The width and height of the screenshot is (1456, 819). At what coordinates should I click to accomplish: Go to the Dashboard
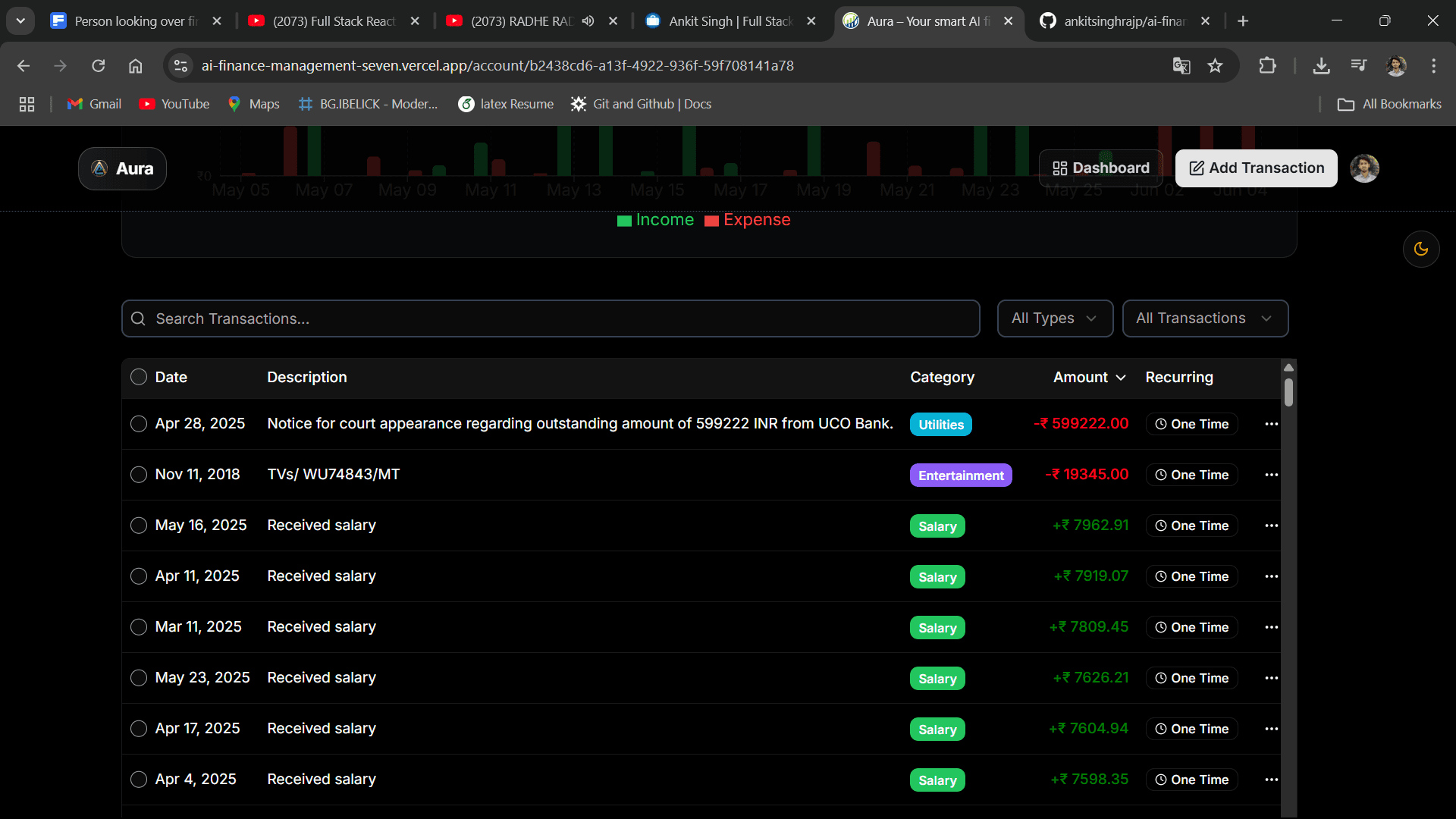1100,168
